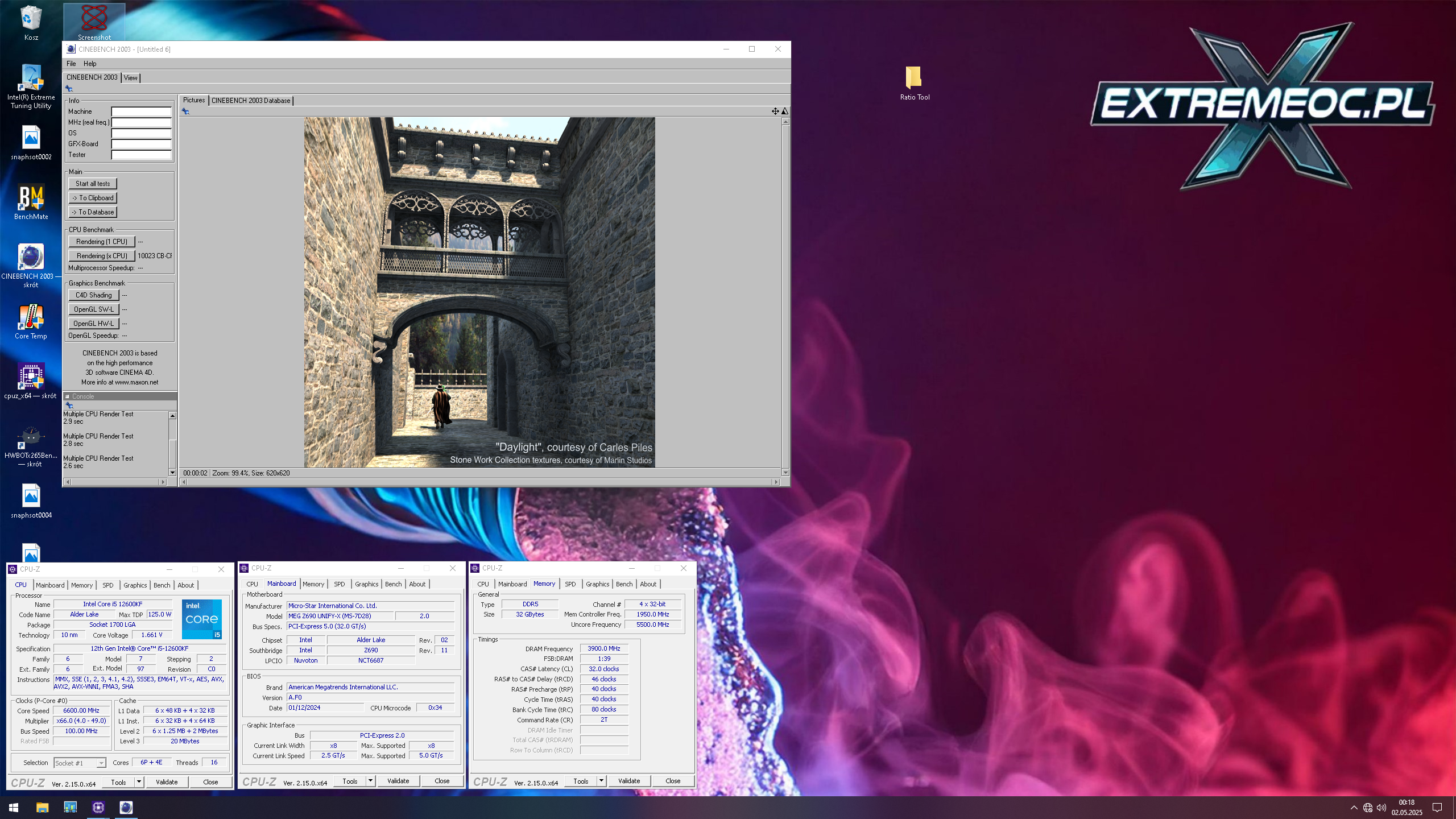Open the Help menu in CINEBENCH

(x=90, y=64)
